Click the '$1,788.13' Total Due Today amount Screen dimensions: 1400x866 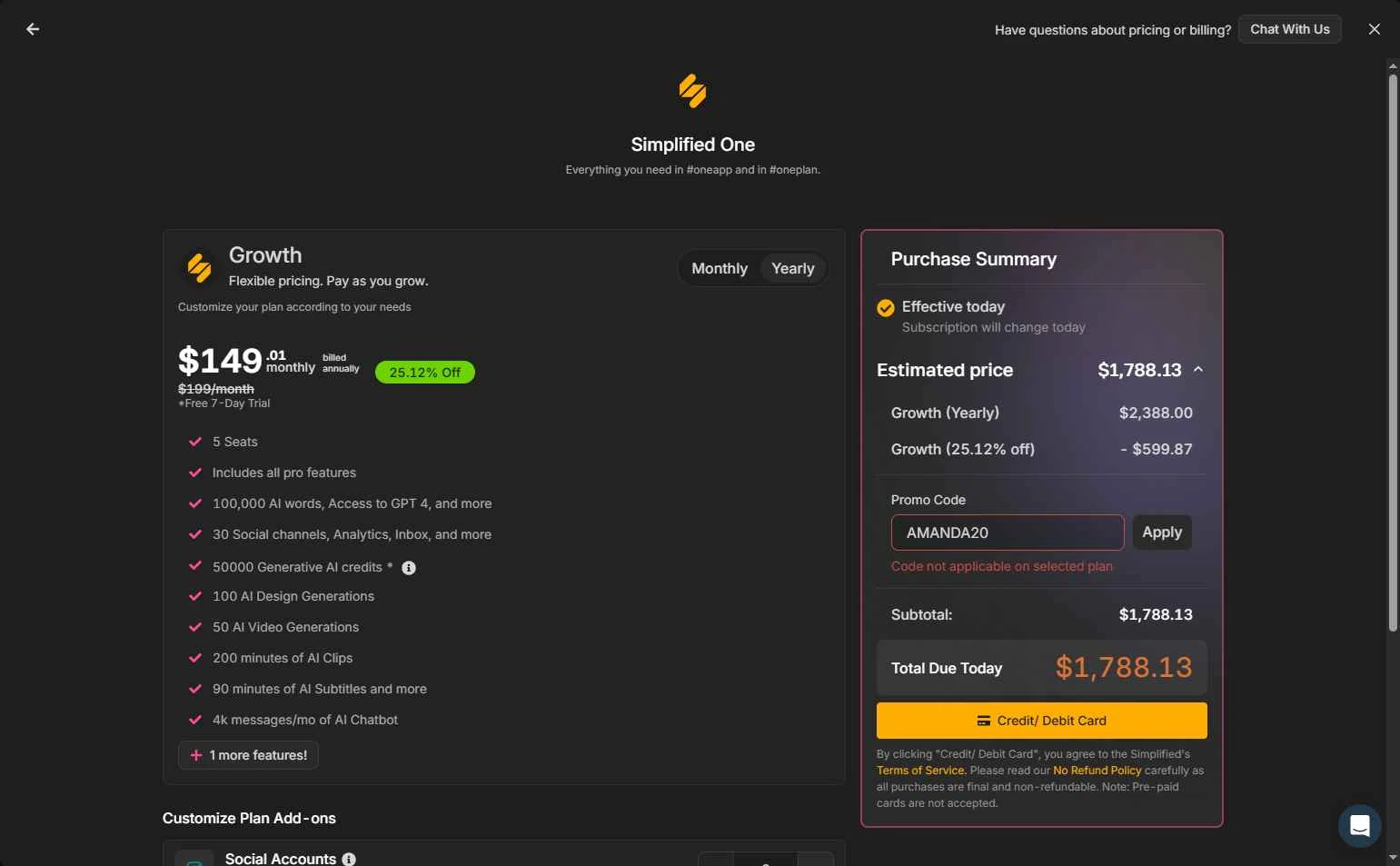[x=1123, y=668]
